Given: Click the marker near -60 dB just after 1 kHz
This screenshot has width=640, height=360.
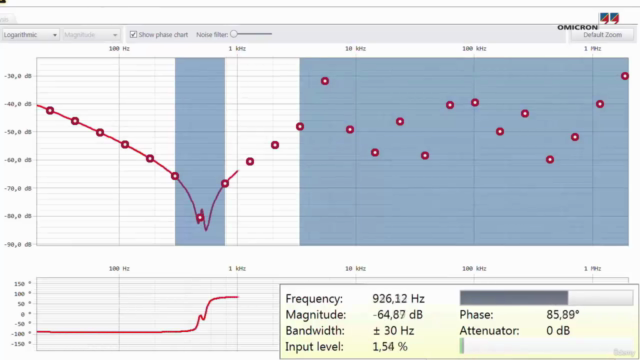Looking at the screenshot, I should 250,162.
